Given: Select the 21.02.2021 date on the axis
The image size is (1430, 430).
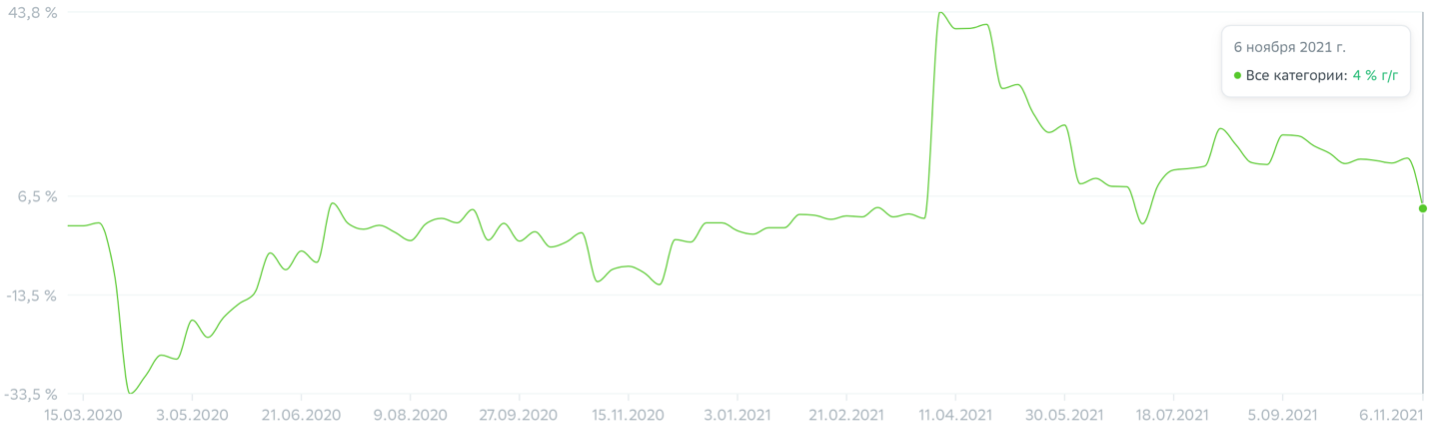Looking at the screenshot, I should coord(843,414).
